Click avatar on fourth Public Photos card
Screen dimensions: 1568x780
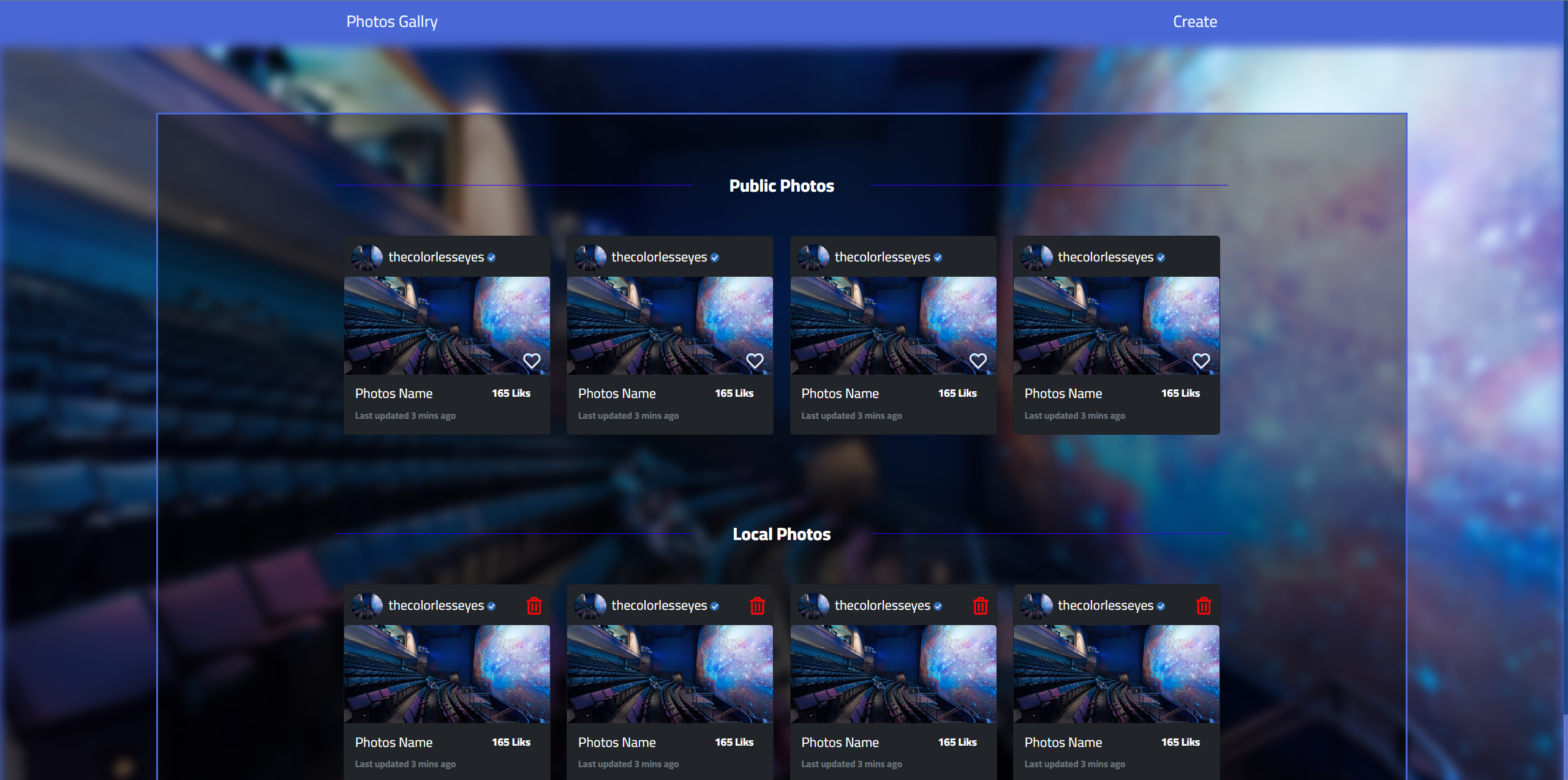tap(1036, 257)
